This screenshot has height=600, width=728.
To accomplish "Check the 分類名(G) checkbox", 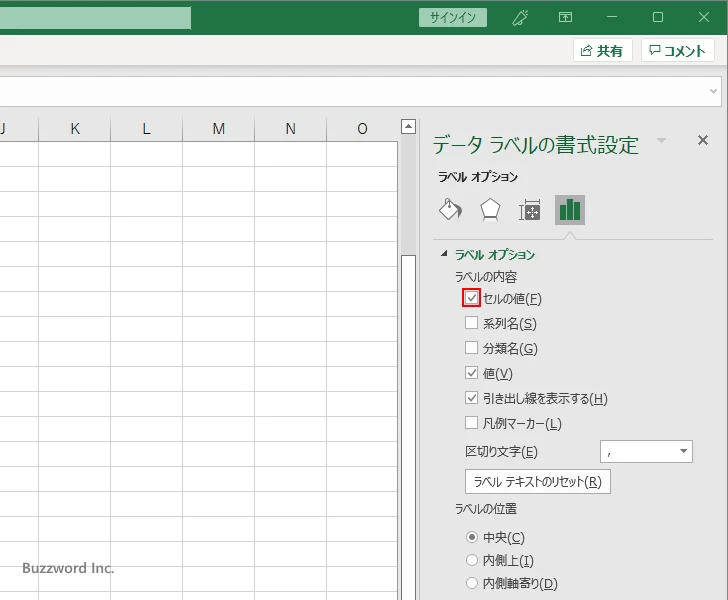I will pos(471,348).
